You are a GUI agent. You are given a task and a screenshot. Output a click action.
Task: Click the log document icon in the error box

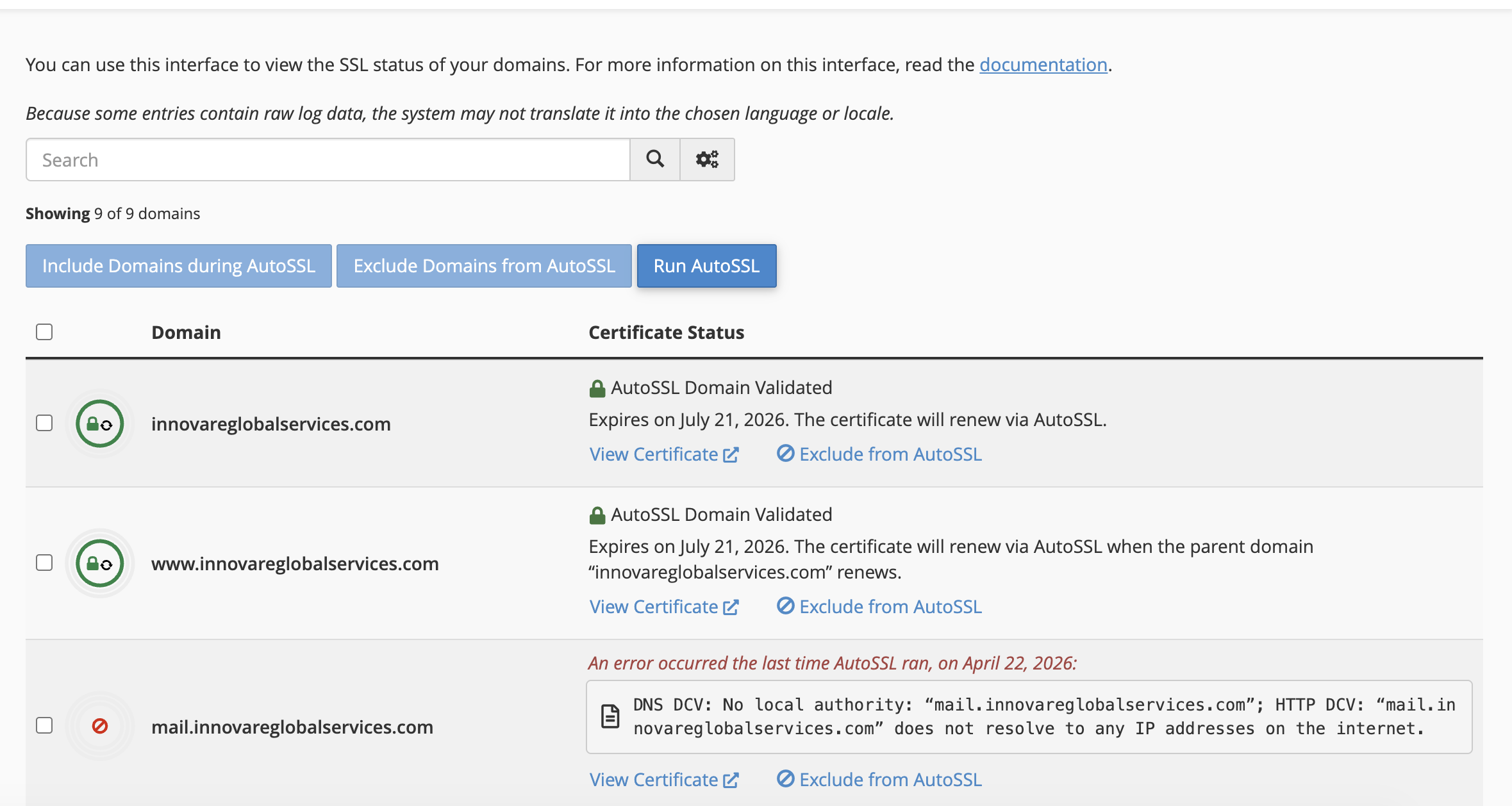610,716
